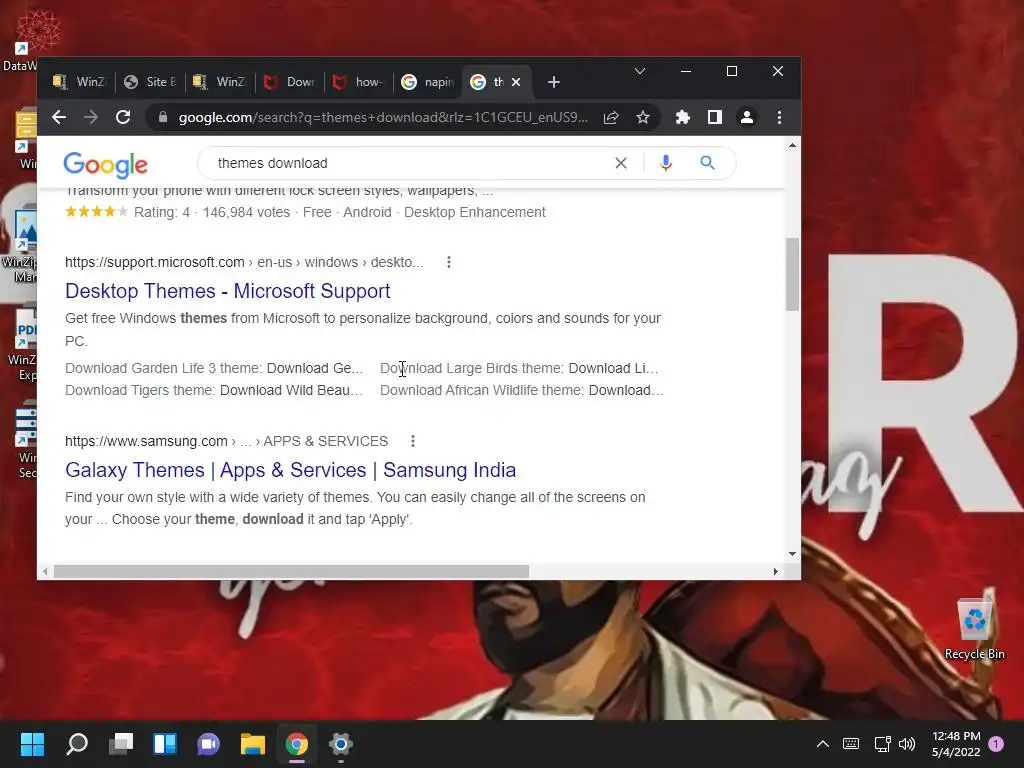Open the Download Large Birds theme sitelink
The height and width of the screenshot is (768, 1024).
[519, 368]
